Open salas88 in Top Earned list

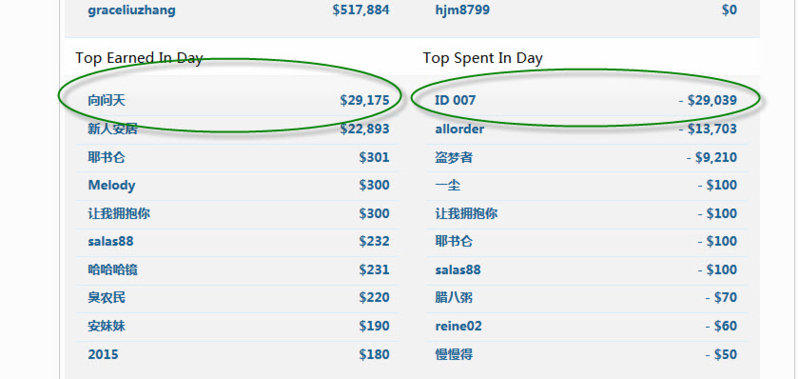point(111,241)
